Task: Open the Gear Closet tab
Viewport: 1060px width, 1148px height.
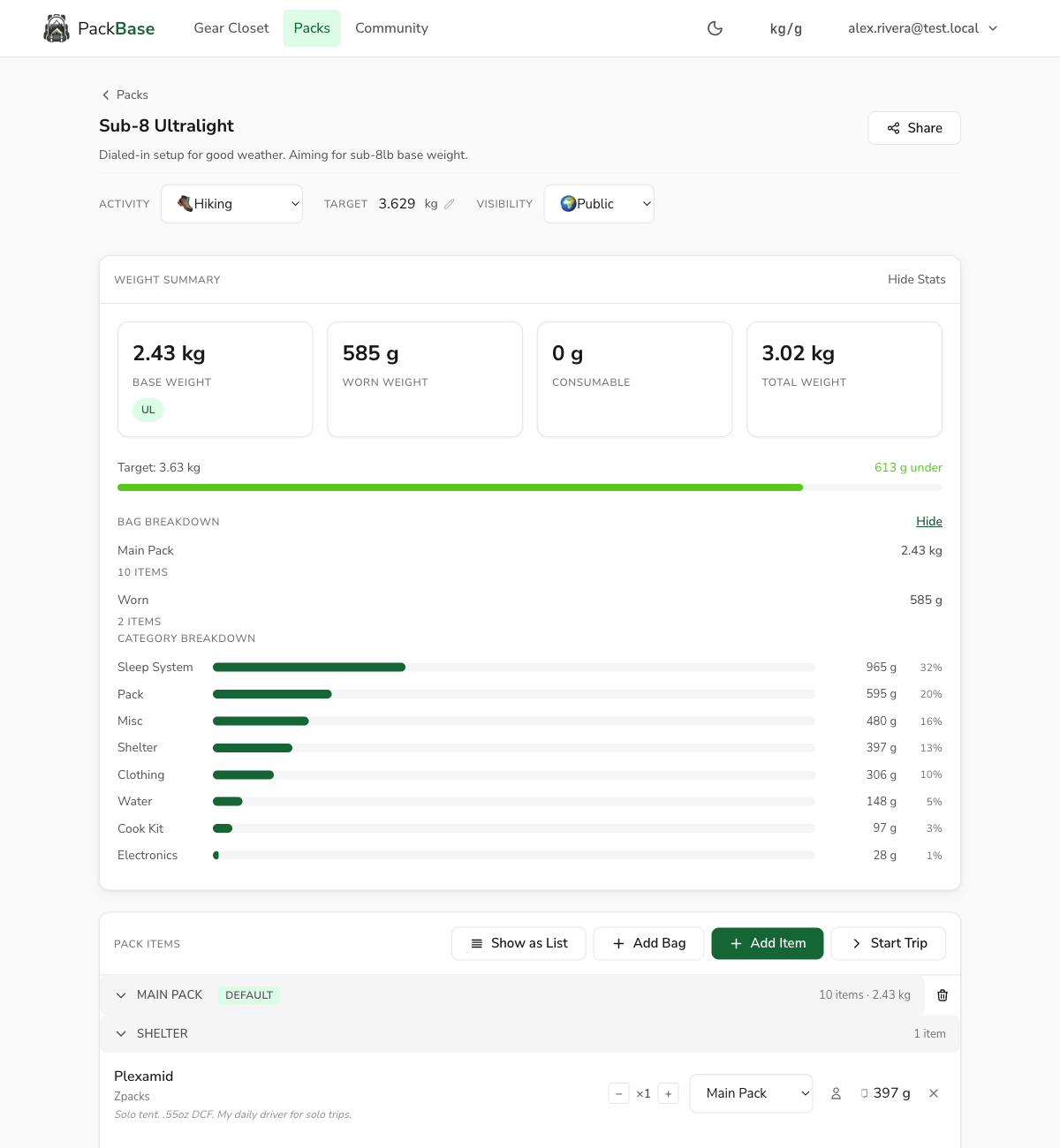Action: (231, 28)
